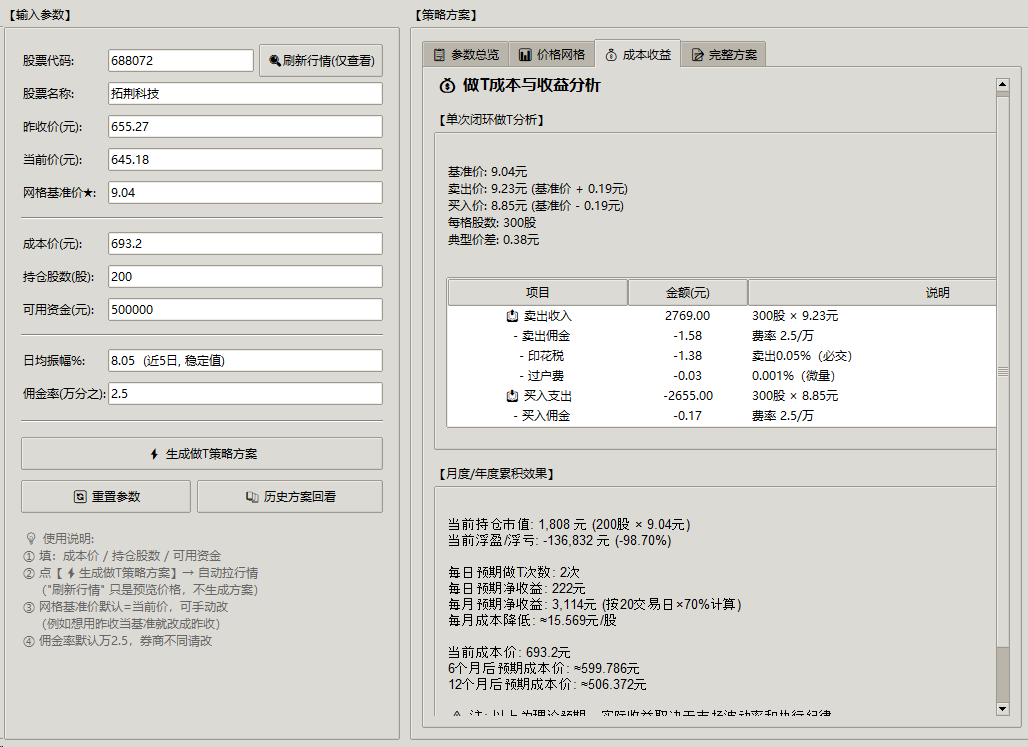Select the 成本收益 tab
1028x747 pixels.
click(638, 54)
